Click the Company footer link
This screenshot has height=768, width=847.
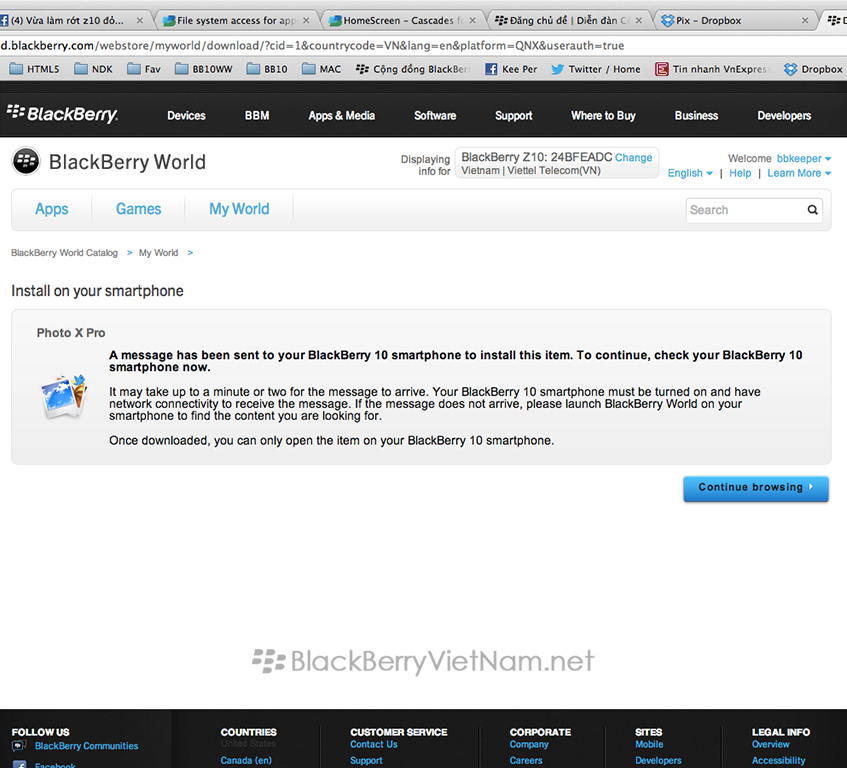click(529, 744)
